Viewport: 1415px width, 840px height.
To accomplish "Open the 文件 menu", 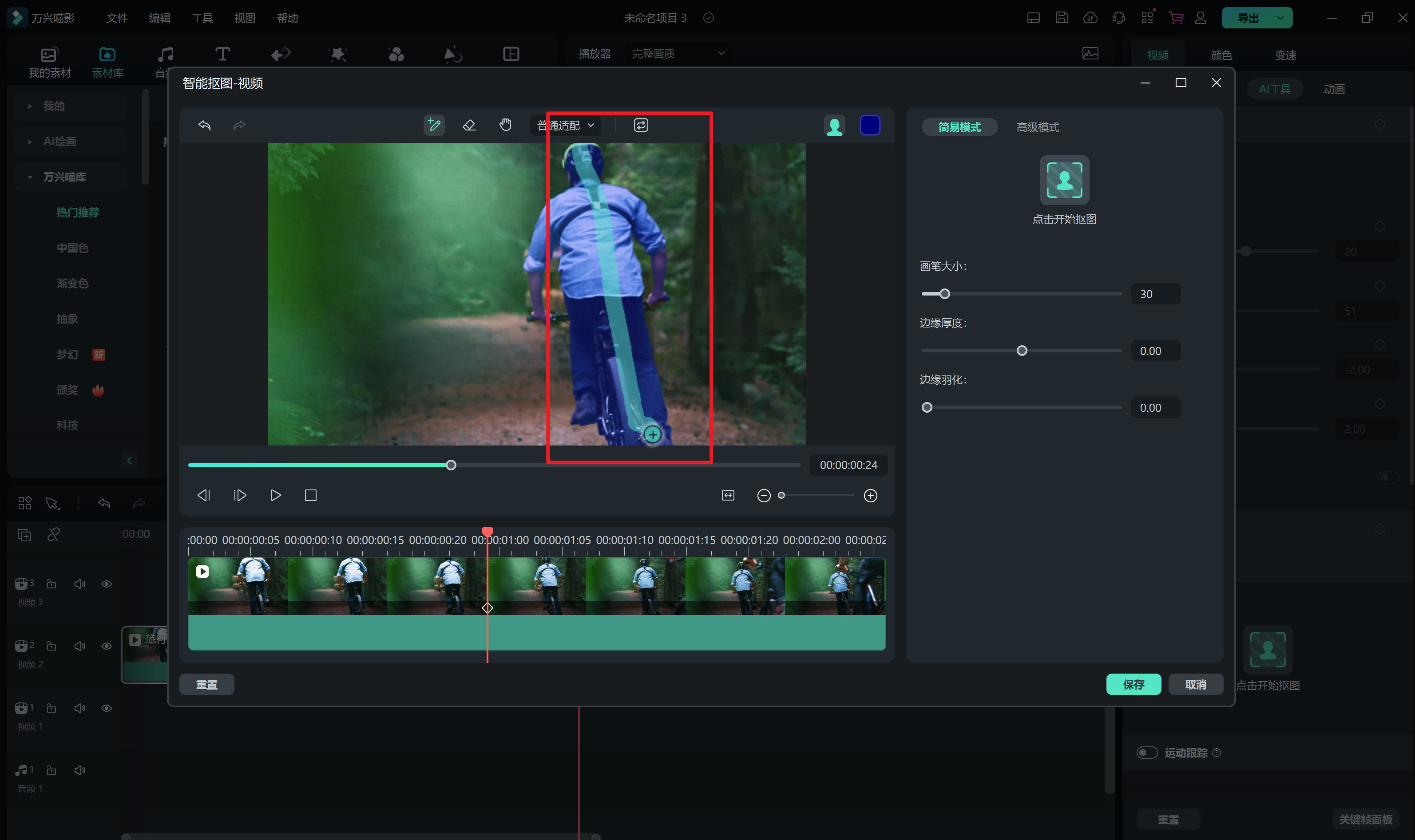I will [117, 18].
